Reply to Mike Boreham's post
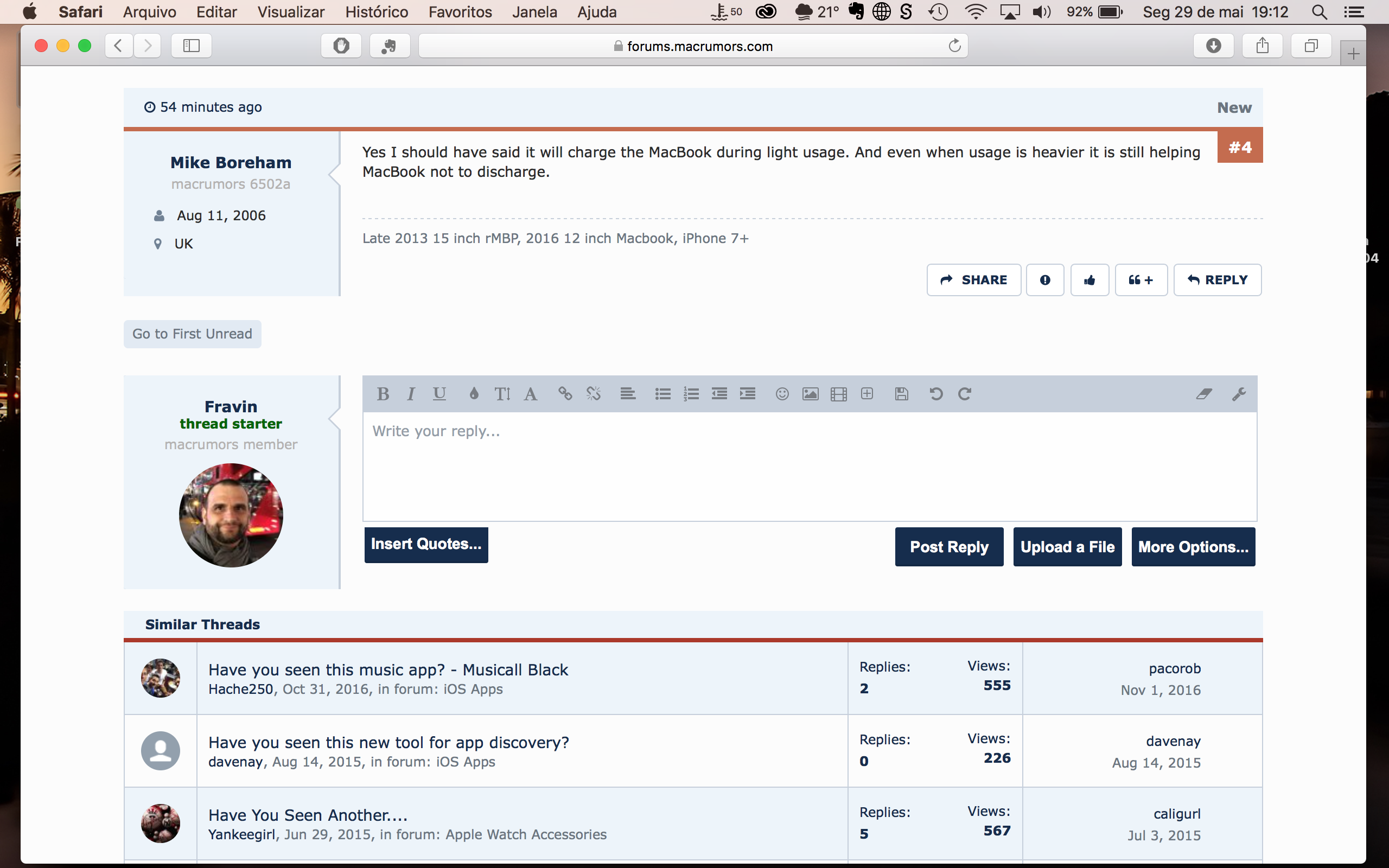 1218,279
